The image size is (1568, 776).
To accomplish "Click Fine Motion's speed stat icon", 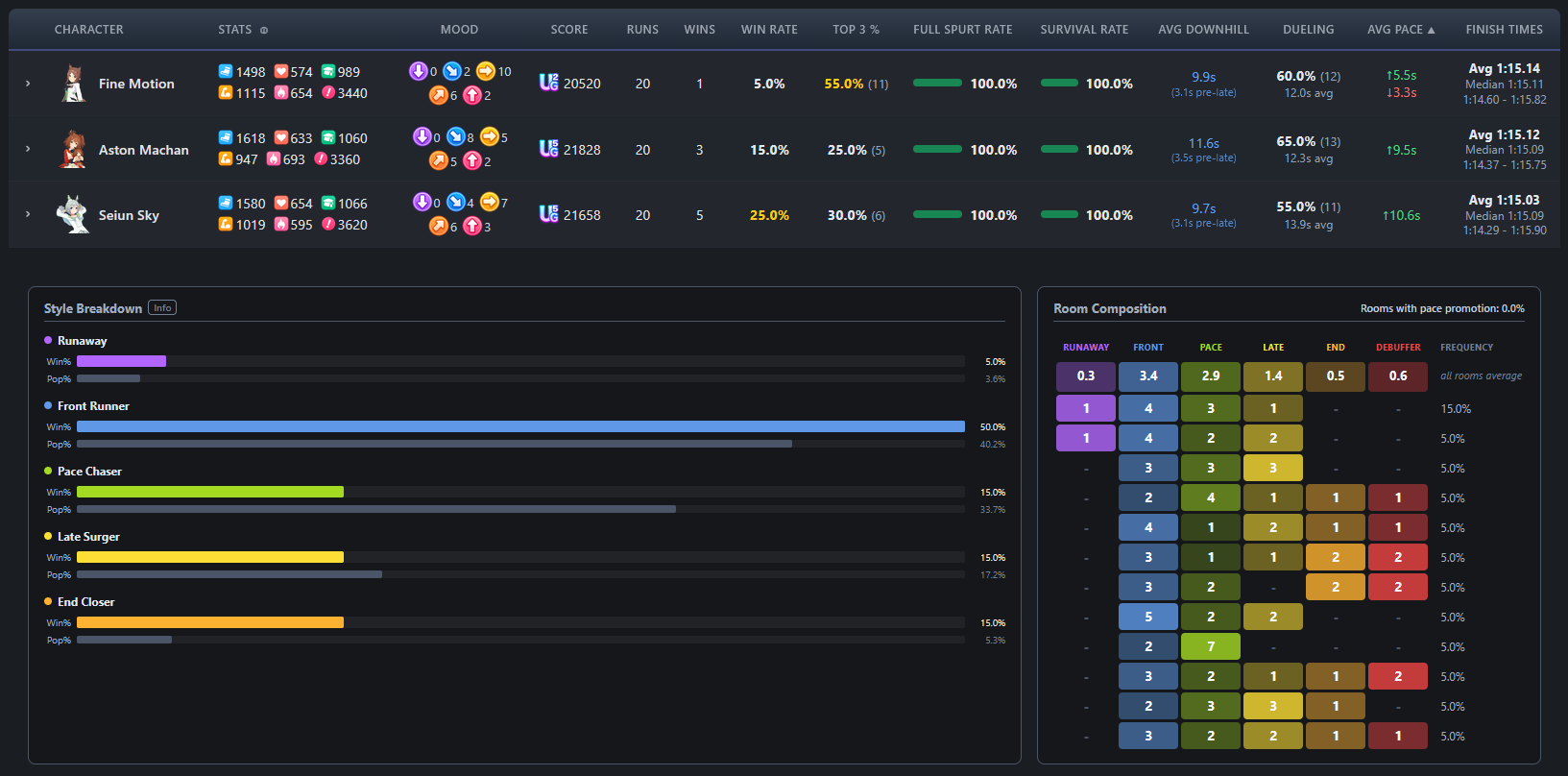I will click(x=226, y=71).
